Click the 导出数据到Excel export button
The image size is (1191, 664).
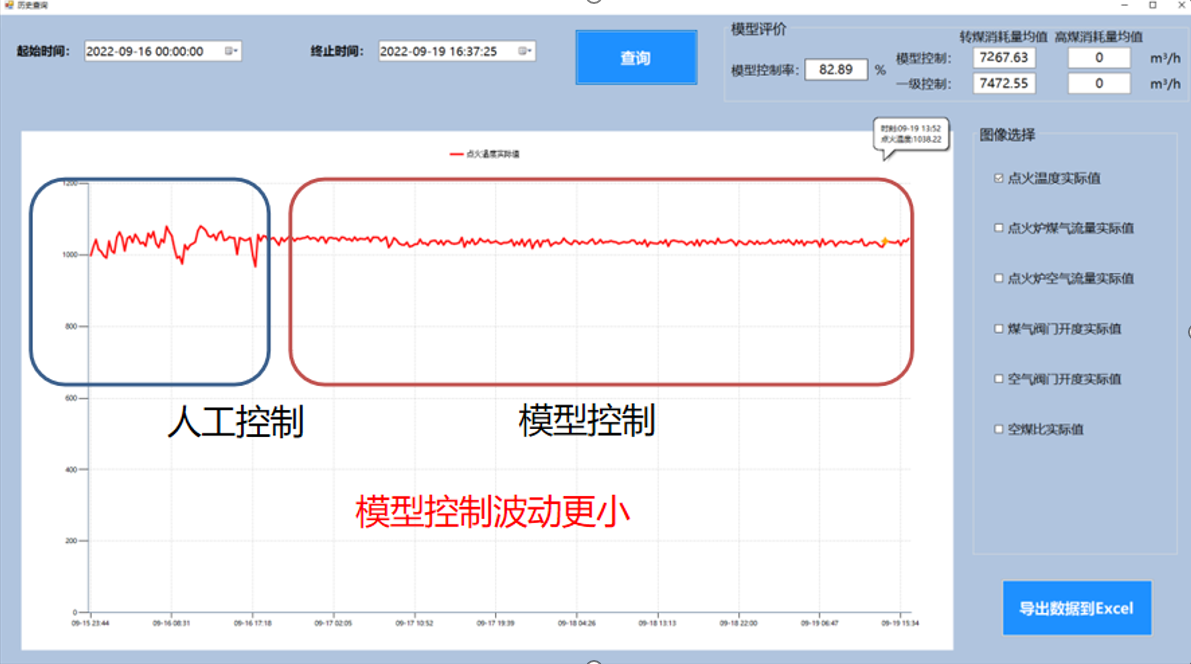click(x=1076, y=607)
